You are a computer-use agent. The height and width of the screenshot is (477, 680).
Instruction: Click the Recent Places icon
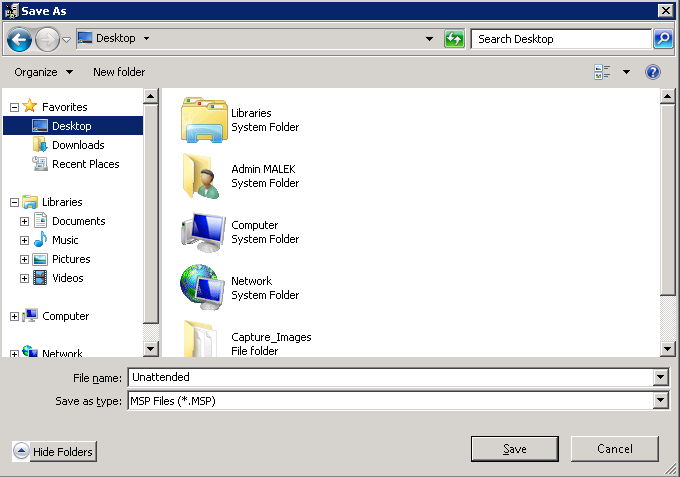click(x=40, y=163)
